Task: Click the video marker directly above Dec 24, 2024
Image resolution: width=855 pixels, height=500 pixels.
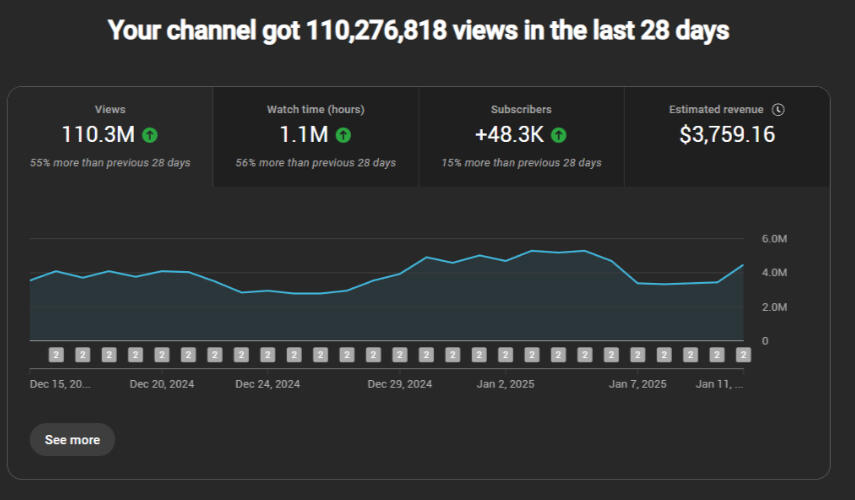Action: pyautogui.click(x=267, y=355)
